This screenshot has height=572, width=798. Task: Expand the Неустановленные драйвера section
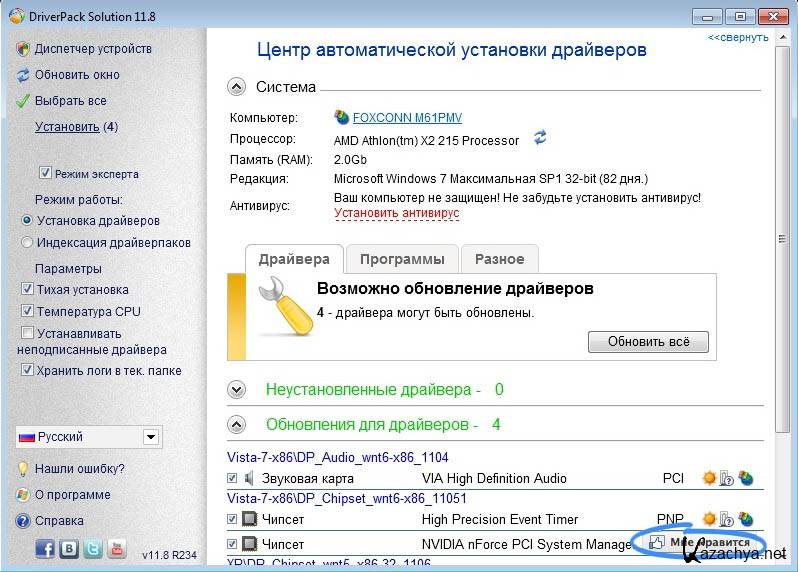(237, 389)
